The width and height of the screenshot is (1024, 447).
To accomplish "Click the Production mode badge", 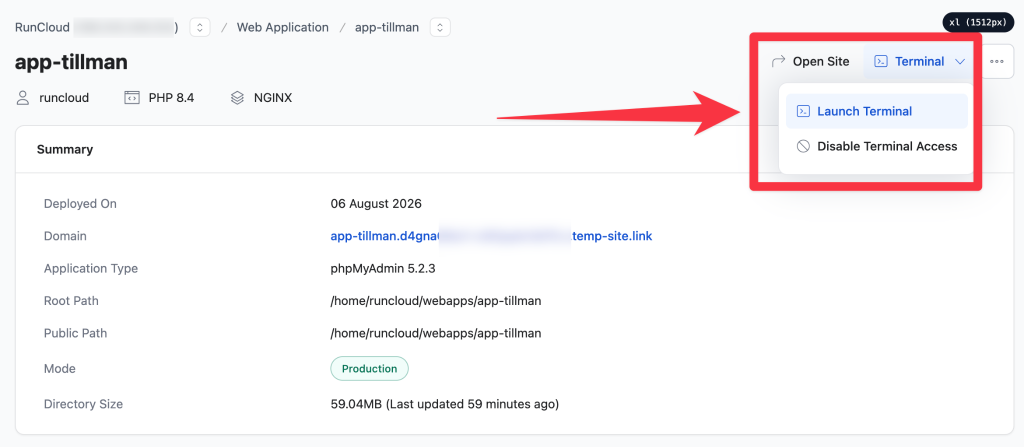I will (x=370, y=369).
